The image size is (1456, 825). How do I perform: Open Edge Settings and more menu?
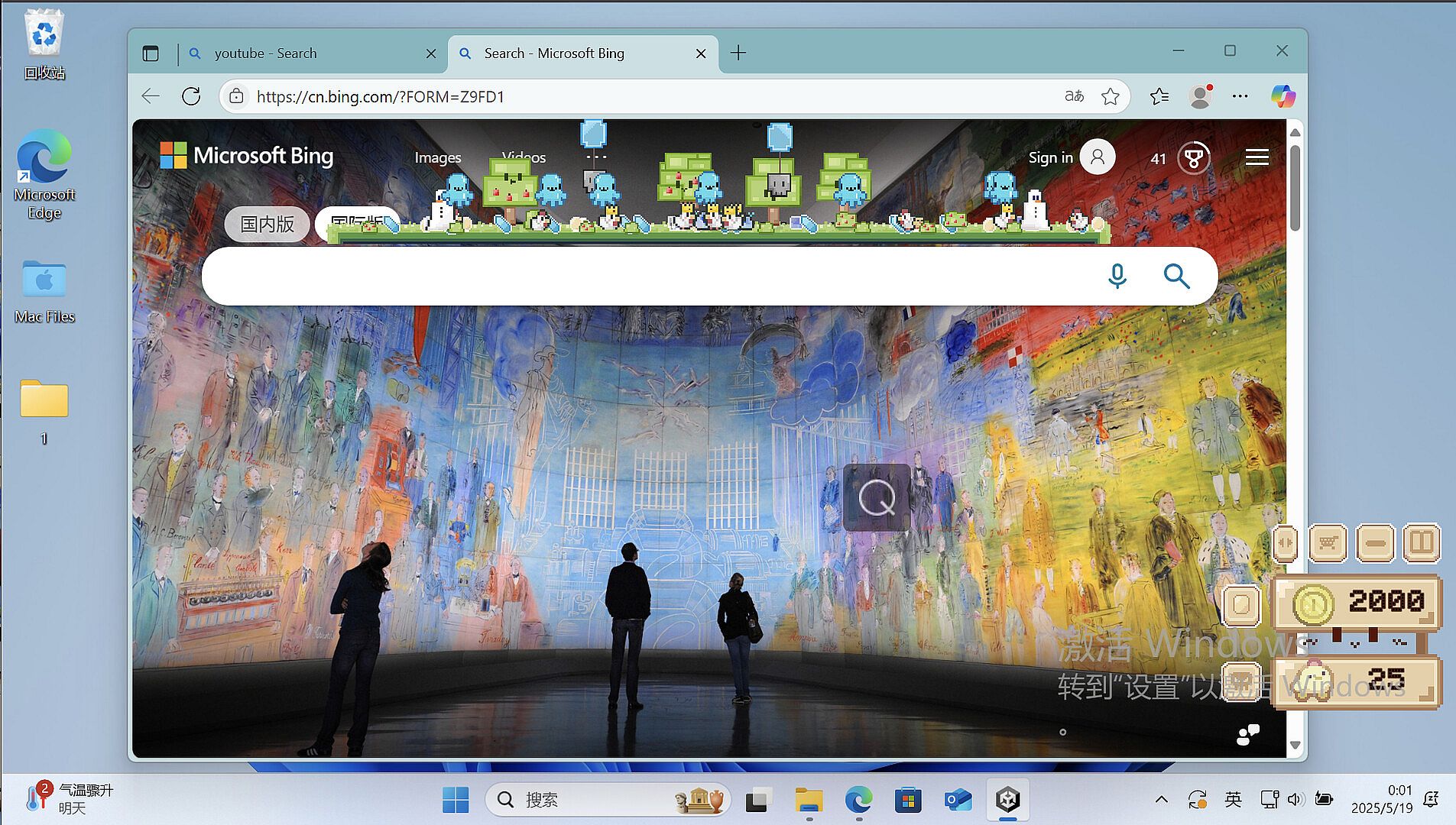tap(1240, 96)
